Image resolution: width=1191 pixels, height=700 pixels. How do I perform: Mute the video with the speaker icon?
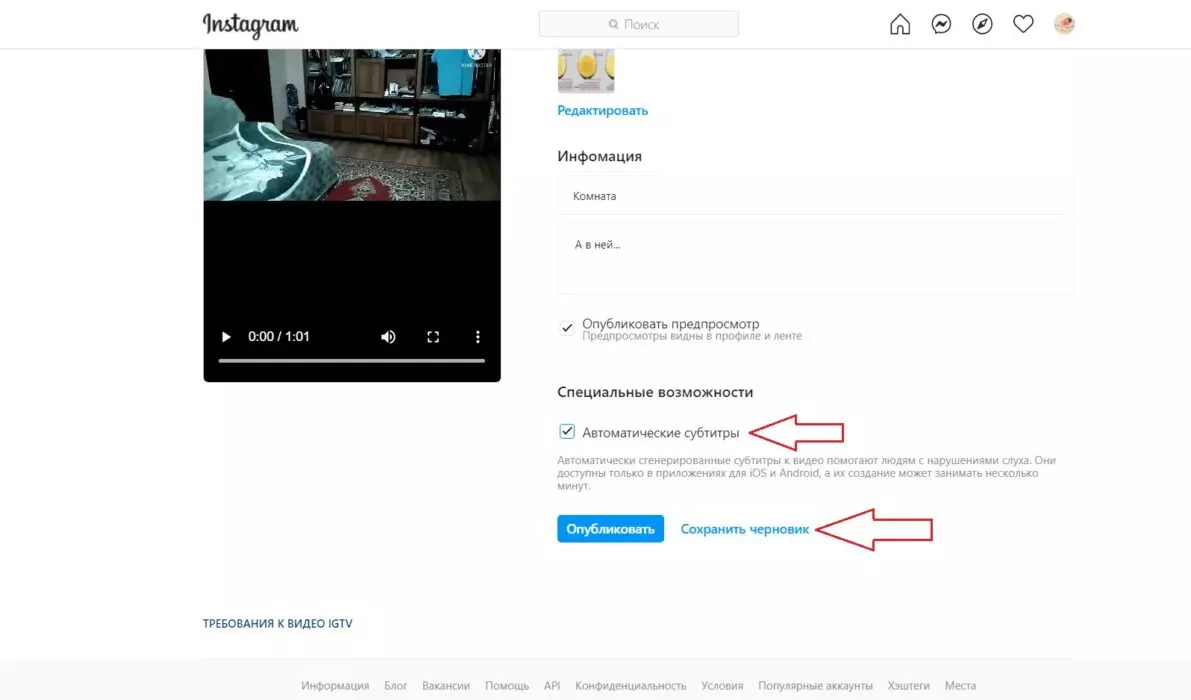[x=388, y=336]
